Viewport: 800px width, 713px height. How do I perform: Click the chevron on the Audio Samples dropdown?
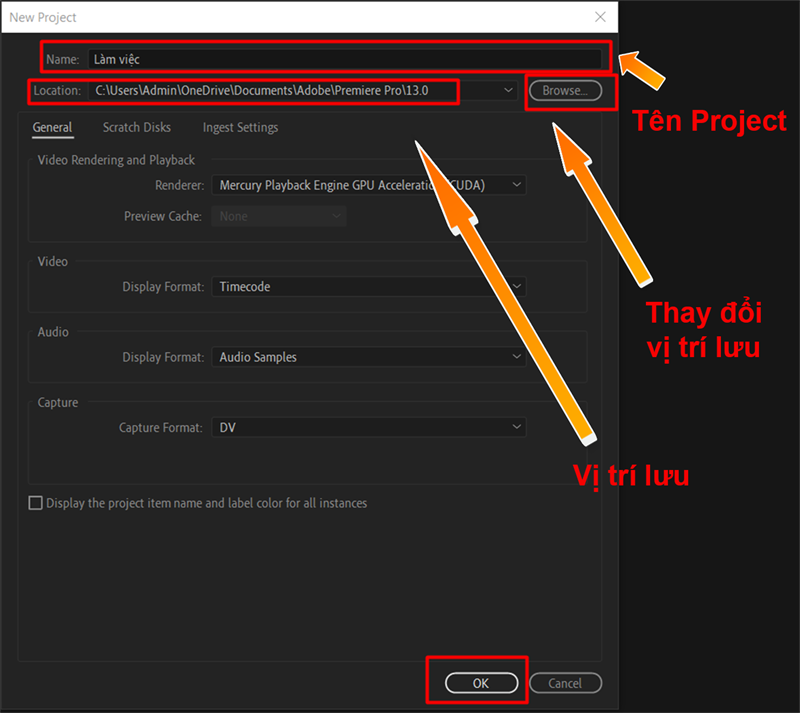pyautogui.click(x=518, y=357)
